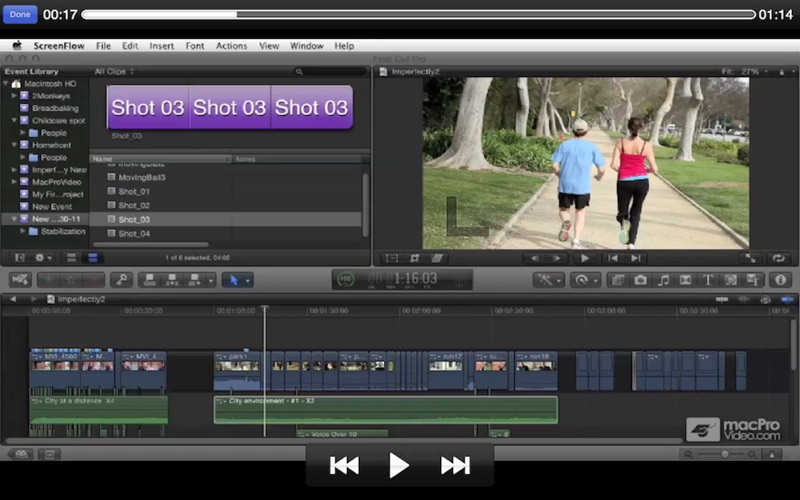Viewport: 800px width, 500px height.
Task: Adjust the timeline zoom slider
Action: click(x=723, y=454)
